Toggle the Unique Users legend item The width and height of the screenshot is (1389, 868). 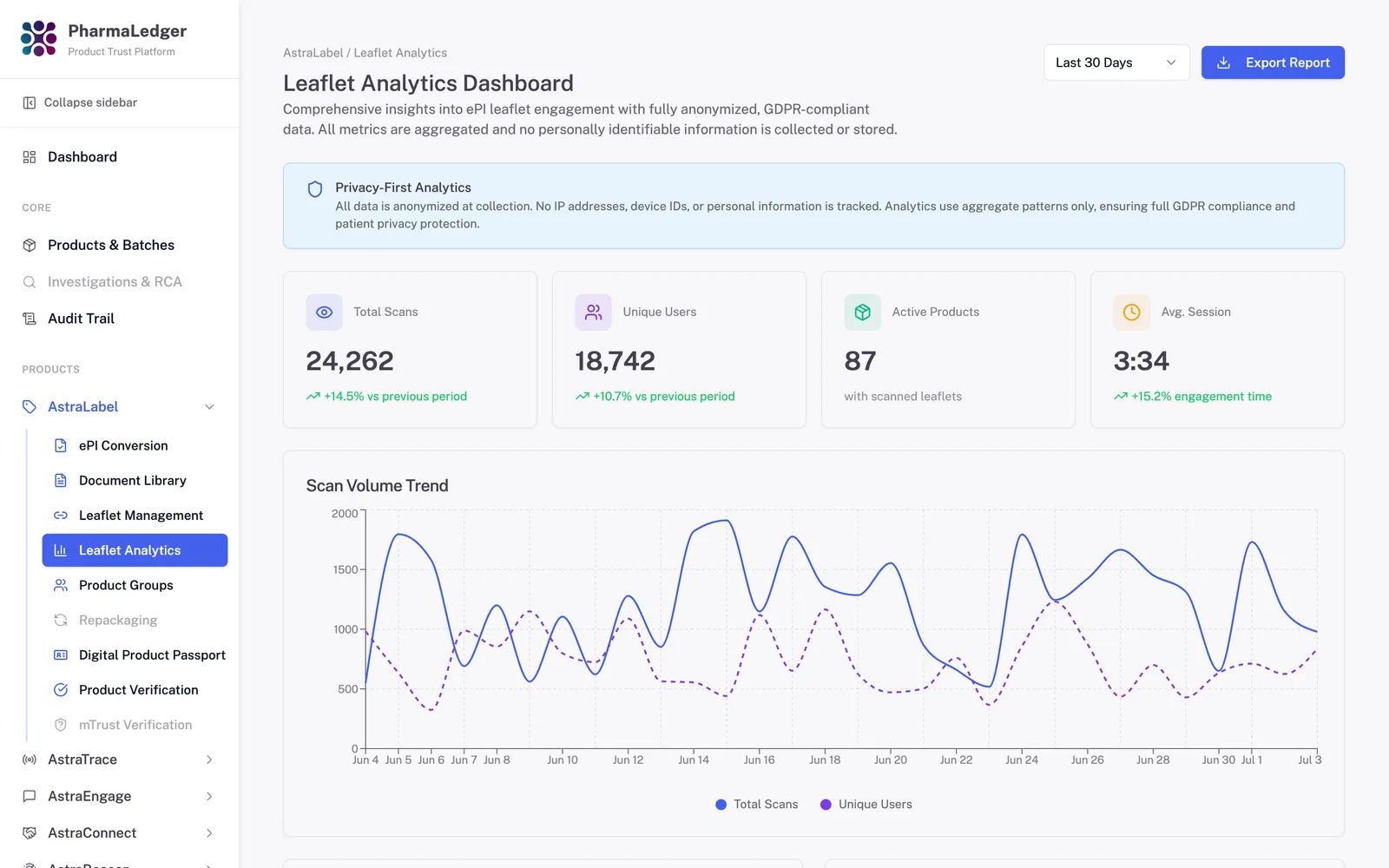tap(866, 805)
